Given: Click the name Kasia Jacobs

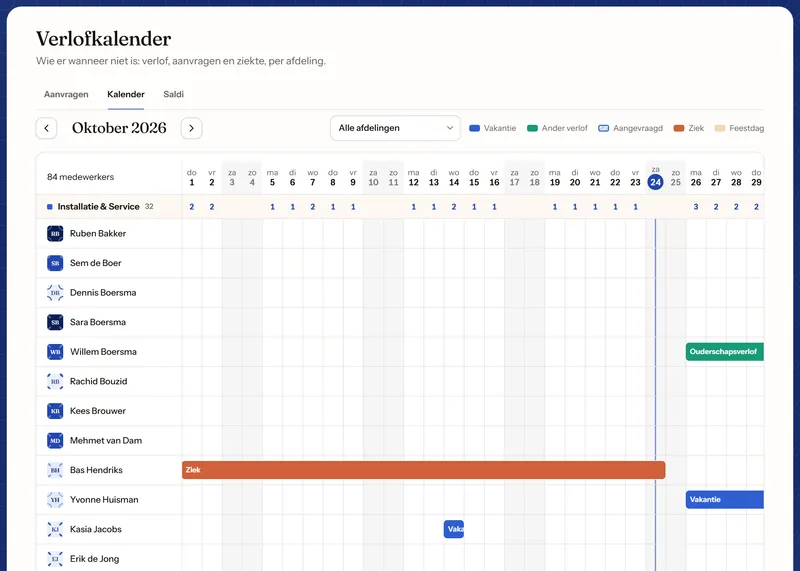Looking at the screenshot, I should tap(96, 530).
